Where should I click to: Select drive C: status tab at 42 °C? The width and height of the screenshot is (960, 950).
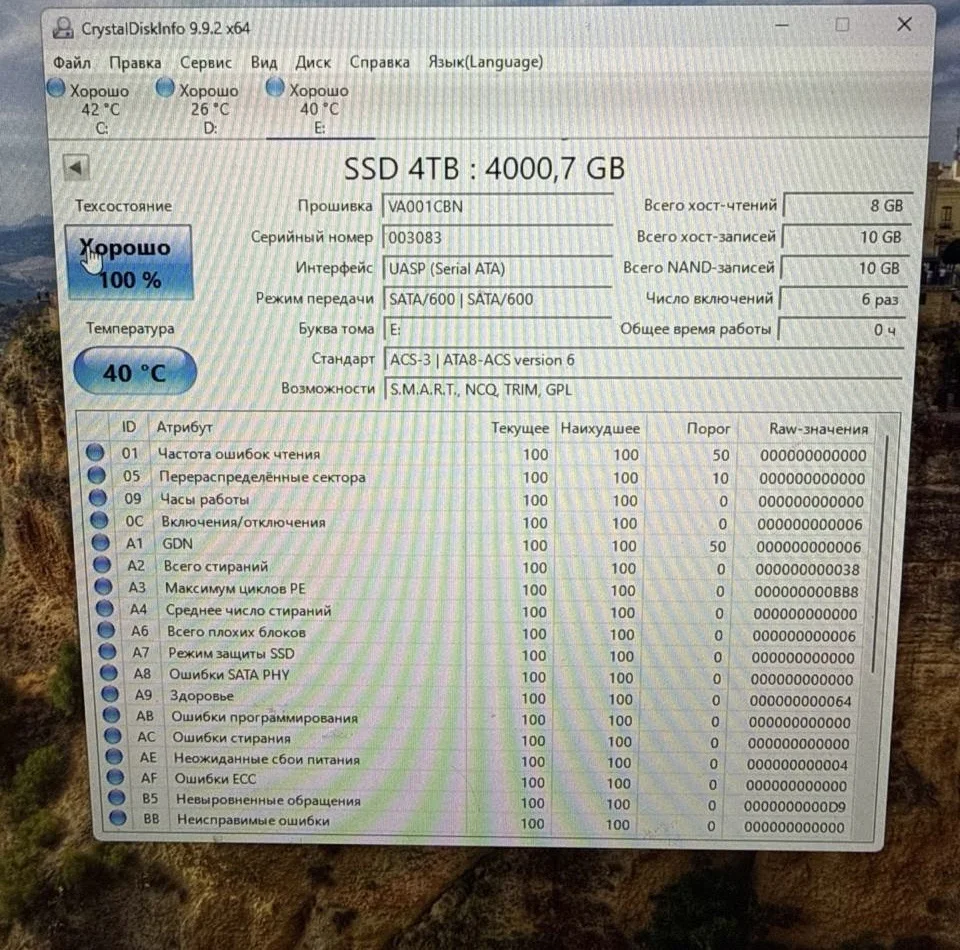point(90,108)
